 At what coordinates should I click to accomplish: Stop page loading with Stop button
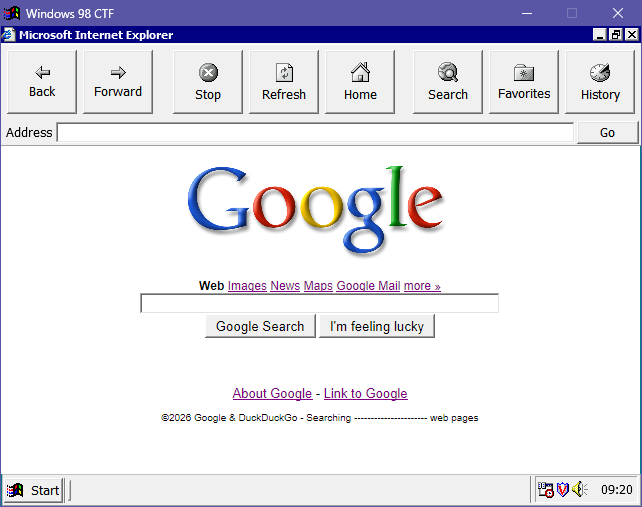click(208, 82)
